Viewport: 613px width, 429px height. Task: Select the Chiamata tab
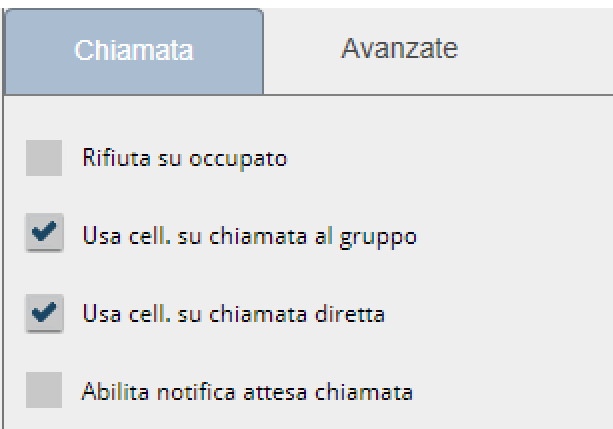click(134, 50)
